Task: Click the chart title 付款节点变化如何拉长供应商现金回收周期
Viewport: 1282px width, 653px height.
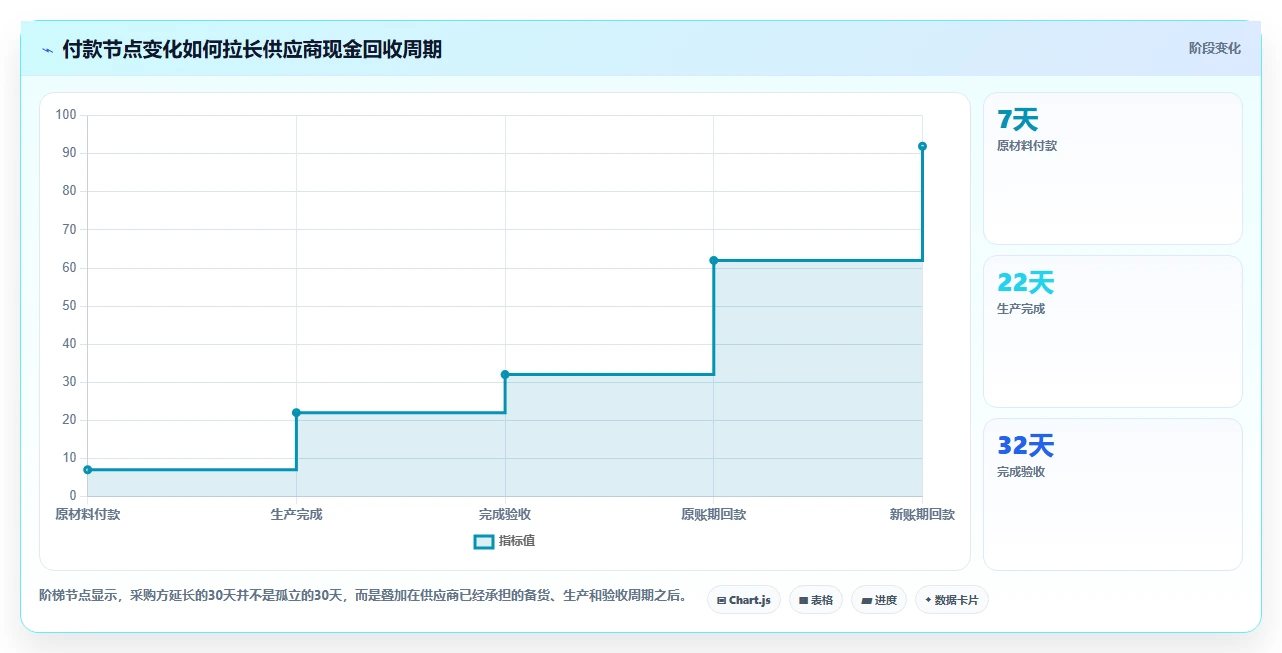Action: 252,49
